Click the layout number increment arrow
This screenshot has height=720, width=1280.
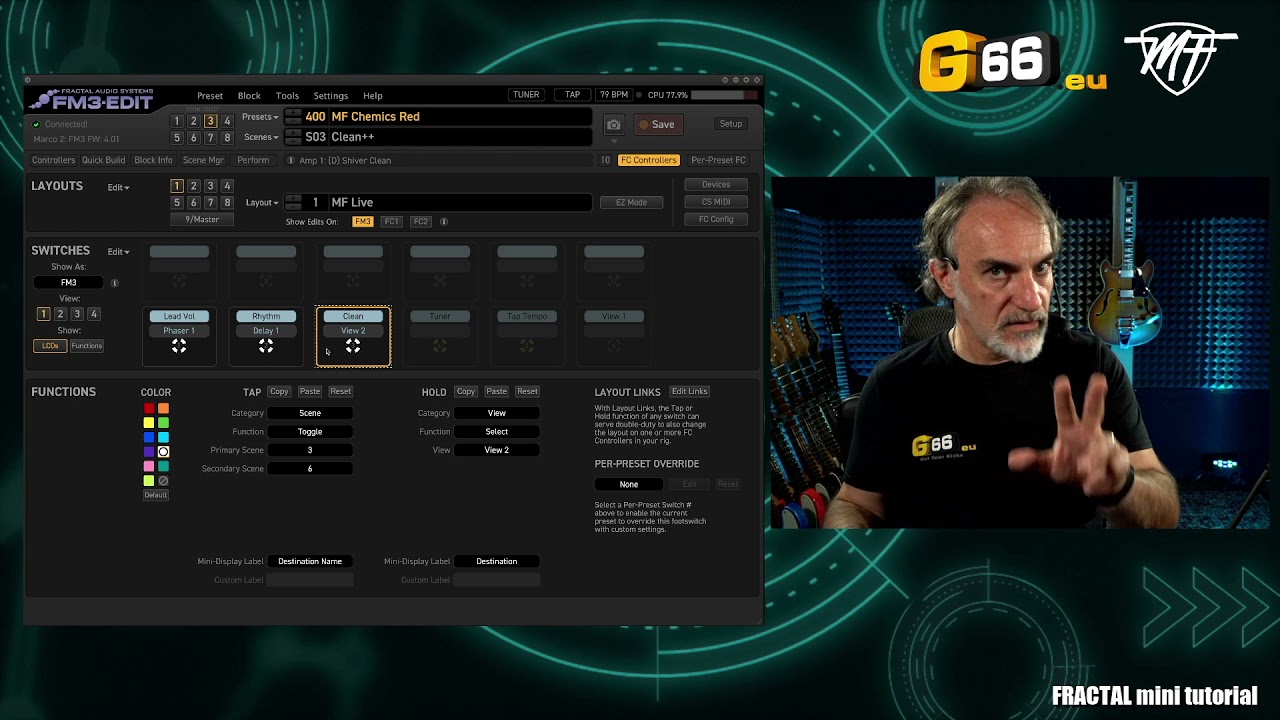293,198
